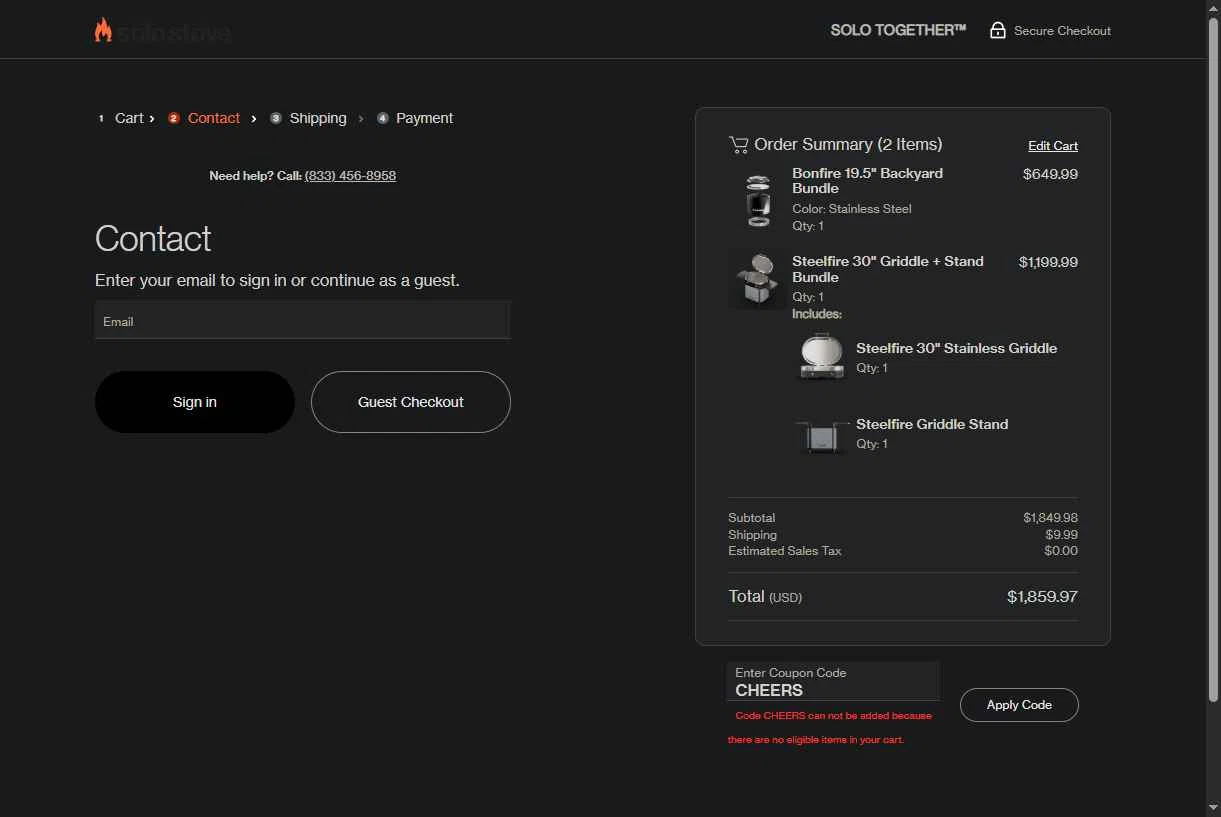Click the step 3 number badge
The image size is (1221, 817).
pos(276,118)
